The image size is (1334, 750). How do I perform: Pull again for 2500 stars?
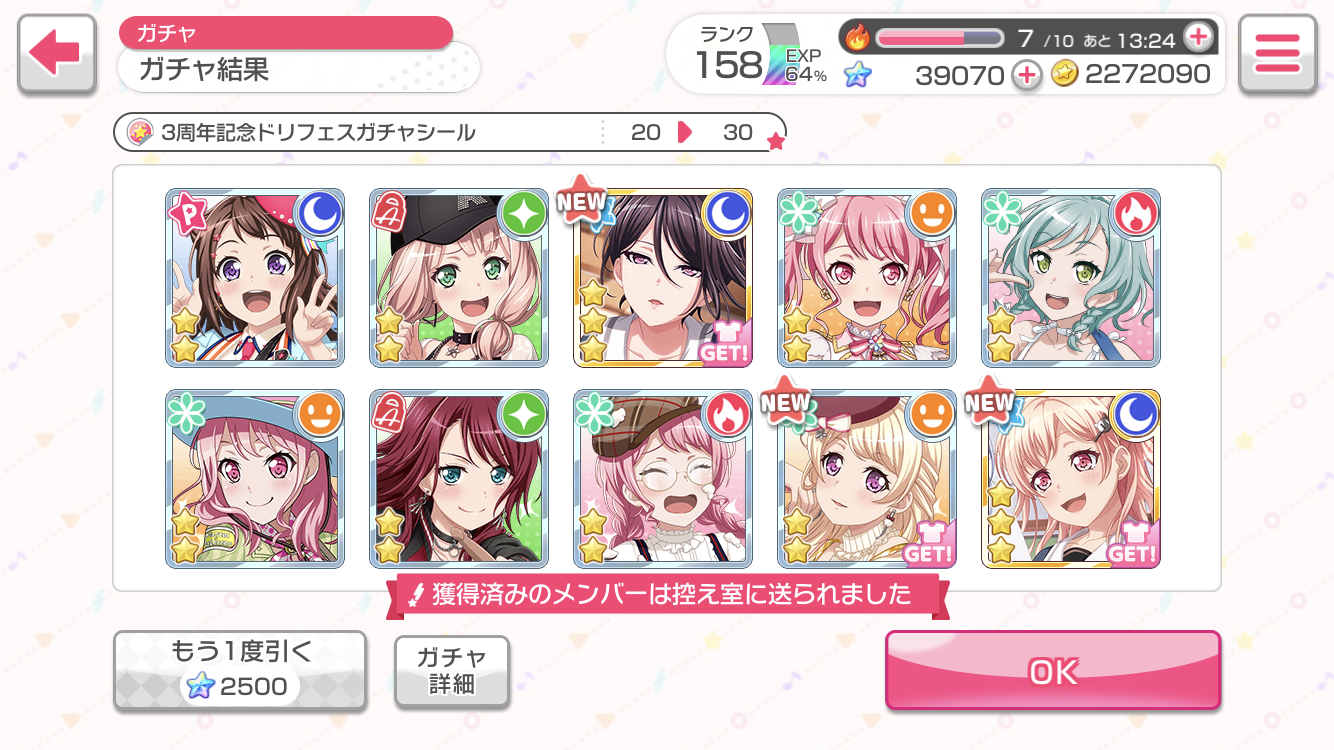240,671
